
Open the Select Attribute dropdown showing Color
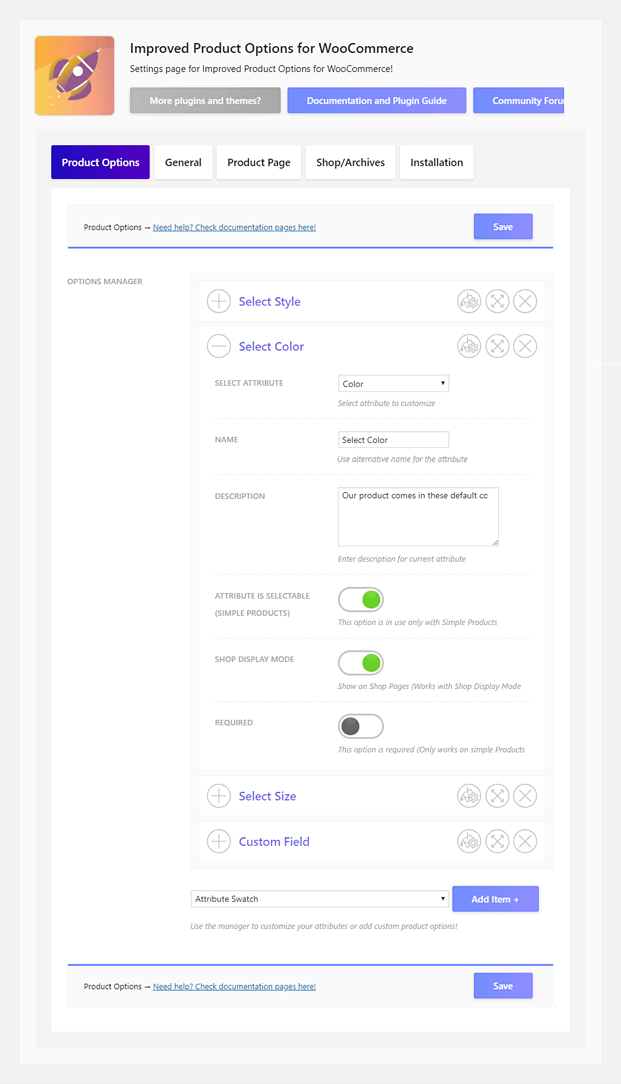pyautogui.click(x=393, y=383)
